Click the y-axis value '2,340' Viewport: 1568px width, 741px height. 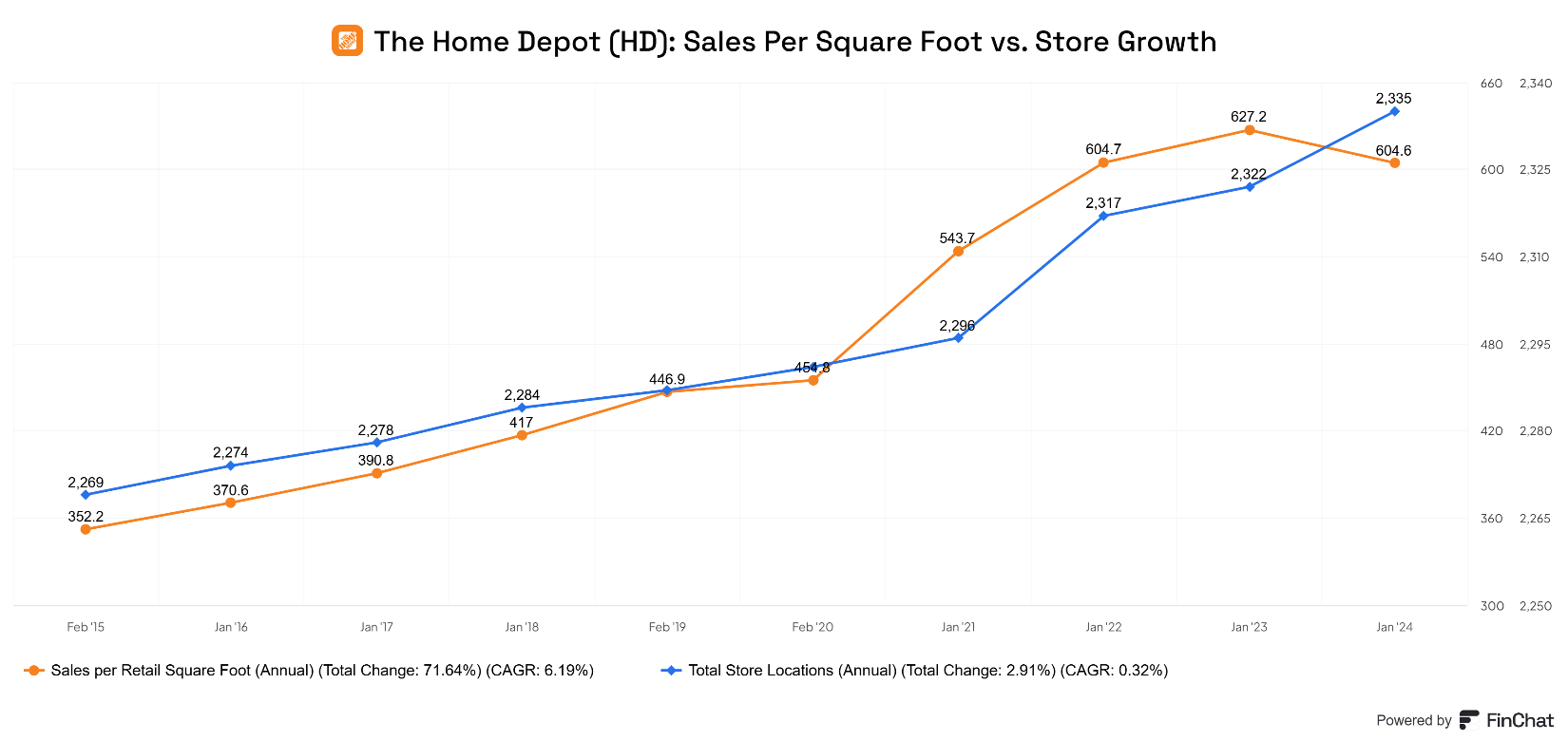(x=1536, y=84)
